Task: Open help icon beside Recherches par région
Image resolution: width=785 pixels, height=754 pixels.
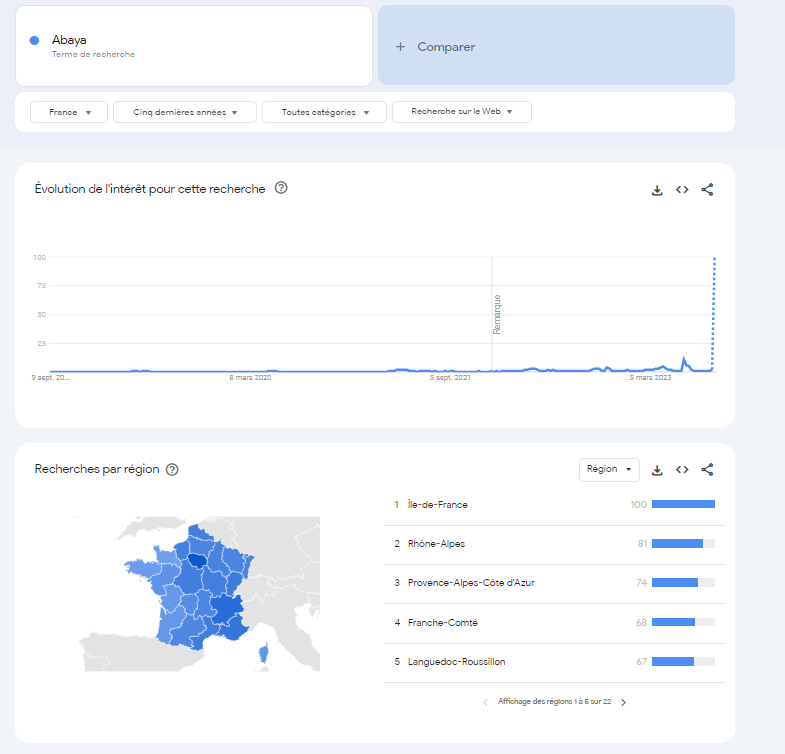Action: 172,470
